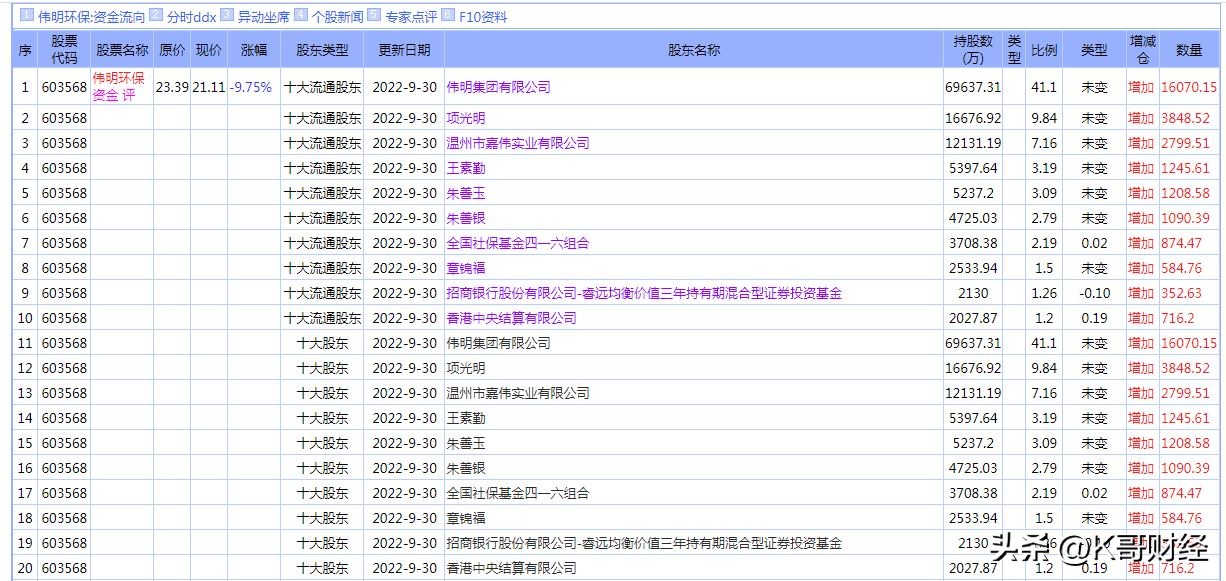Open the 个股新闻 link
This screenshot has width=1226, height=581.
click(337, 17)
